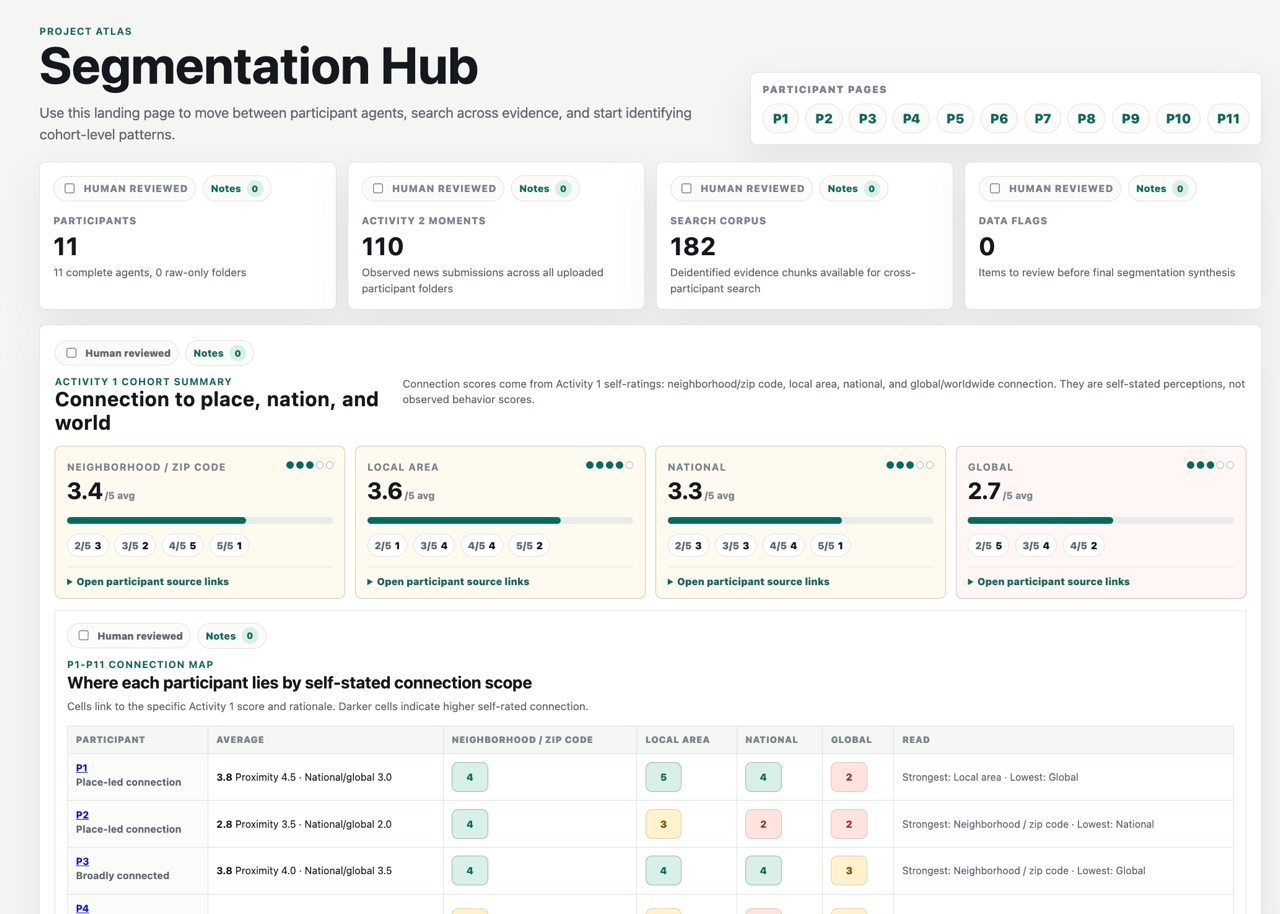The image size is (1280, 914).
Task: Select the 5/5 pill in Neighborhood card
Action: (x=229, y=546)
